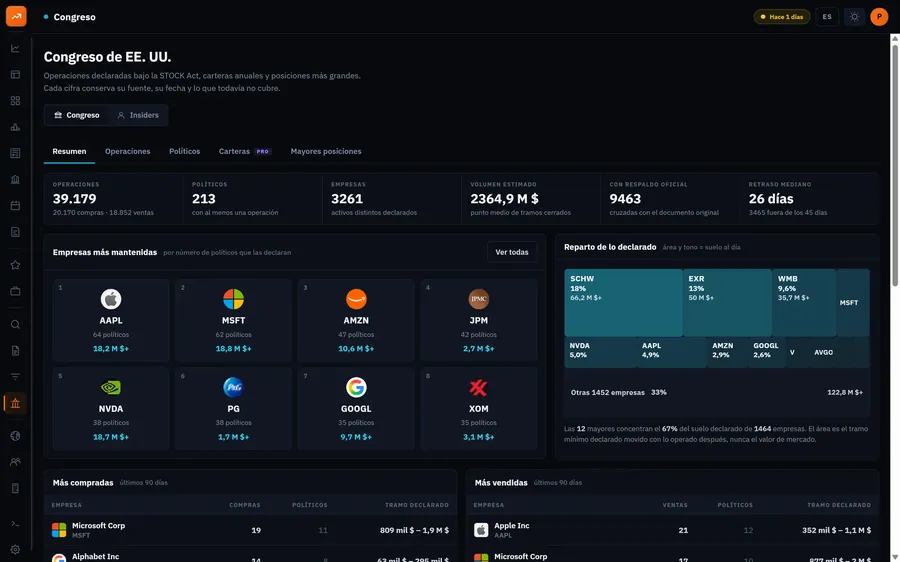Click the JPMorgan logo in JPM card
This screenshot has height=562, width=900.
pos(479,299)
